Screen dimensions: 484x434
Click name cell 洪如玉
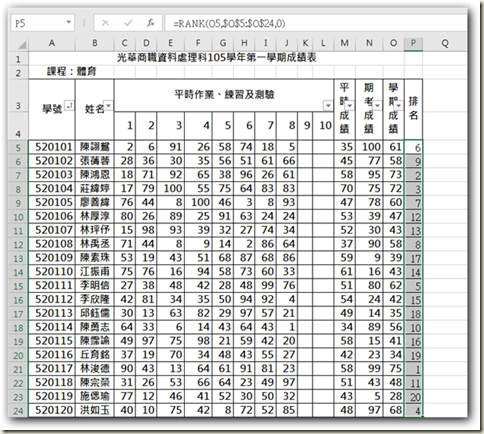[95, 410]
